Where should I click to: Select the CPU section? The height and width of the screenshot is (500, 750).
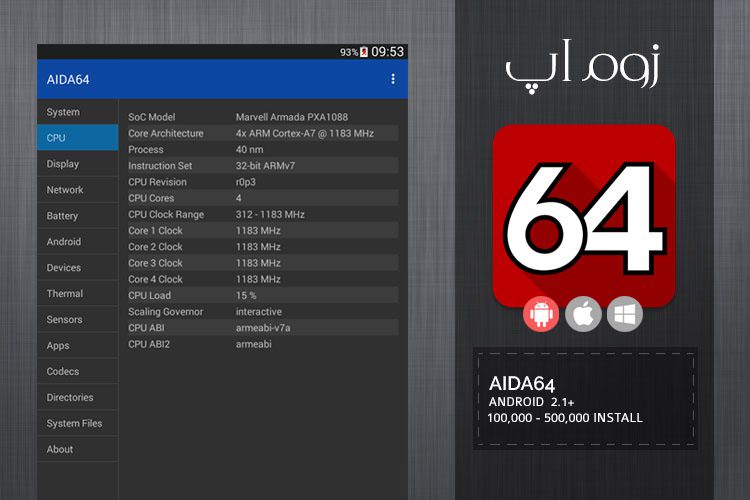point(77,138)
